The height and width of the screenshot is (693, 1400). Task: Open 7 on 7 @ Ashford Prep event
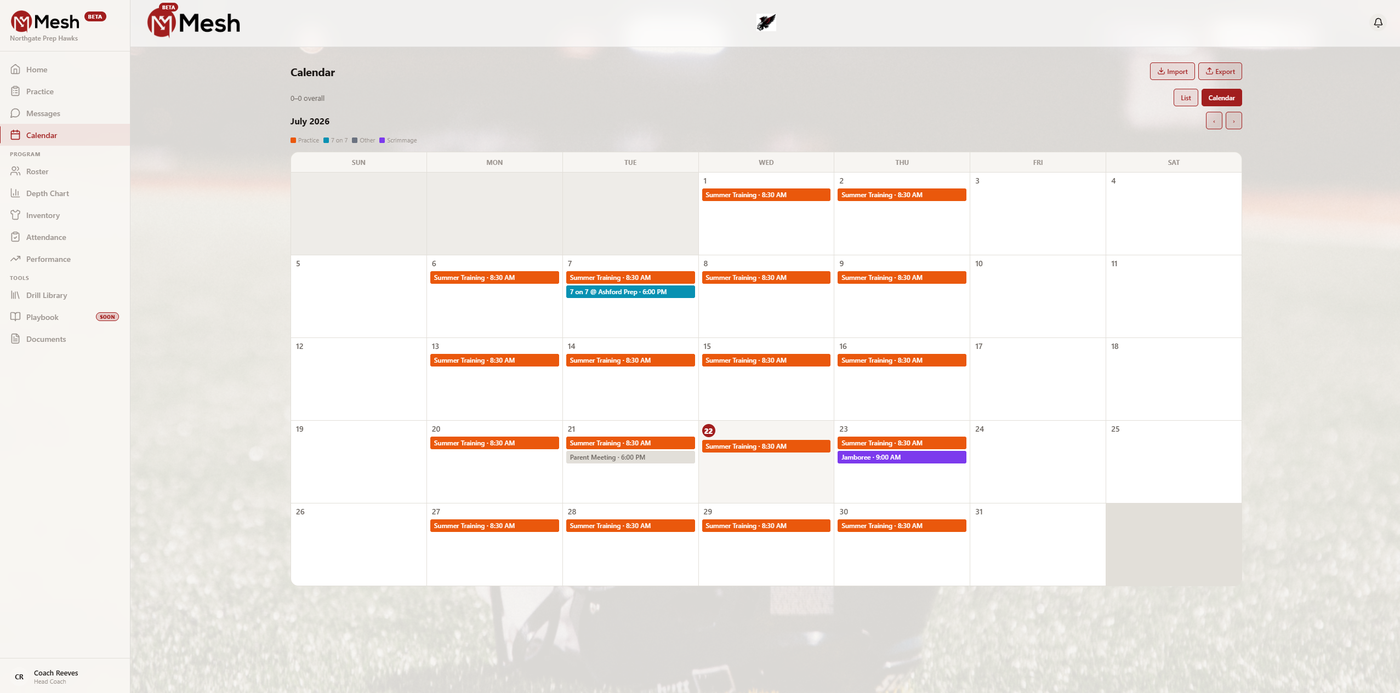point(630,292)
